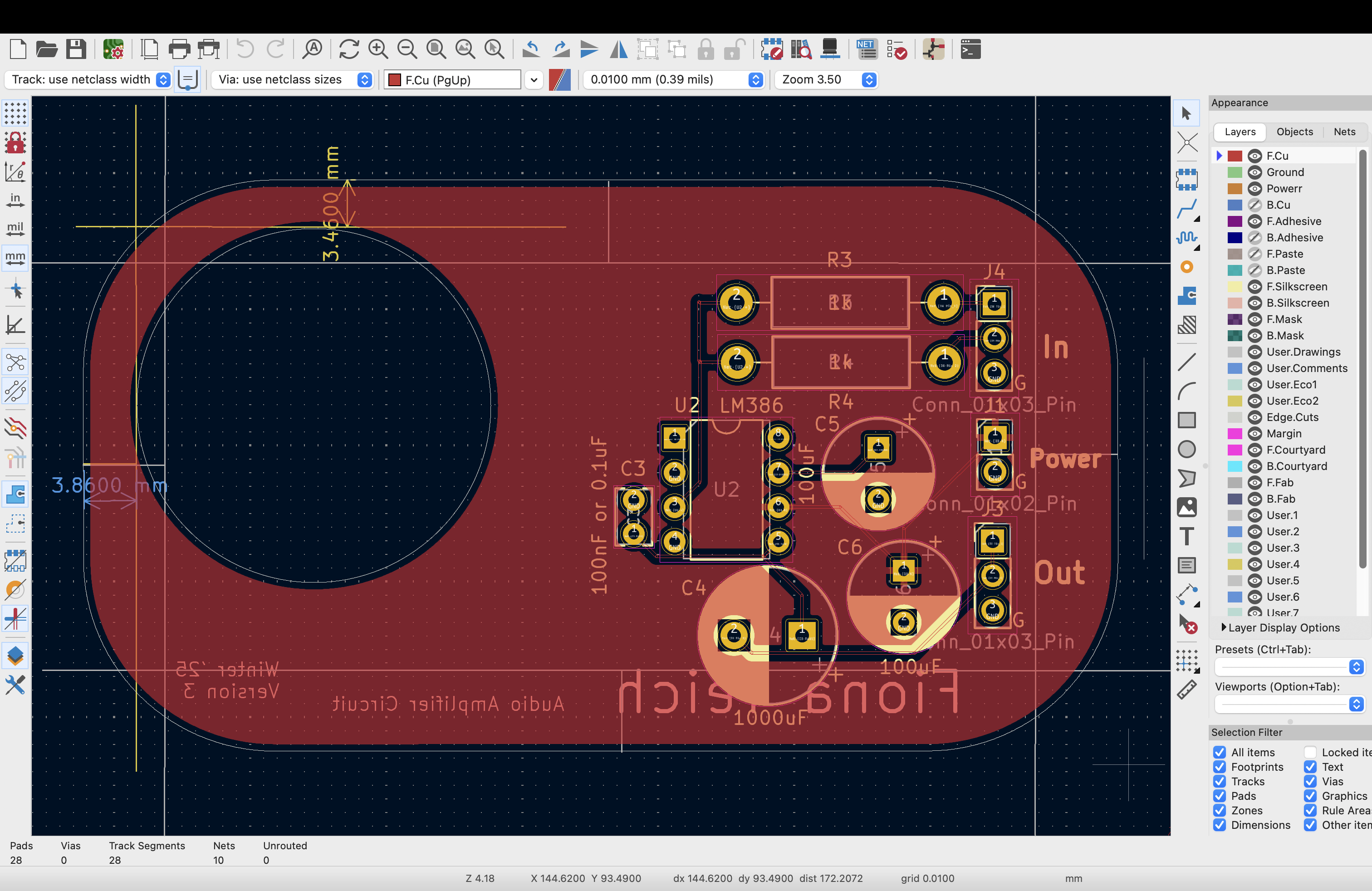Toggle visibility of the Ground layer
The width and height of the screenshot is (1372, 891).
click(x=1254, y=172)
